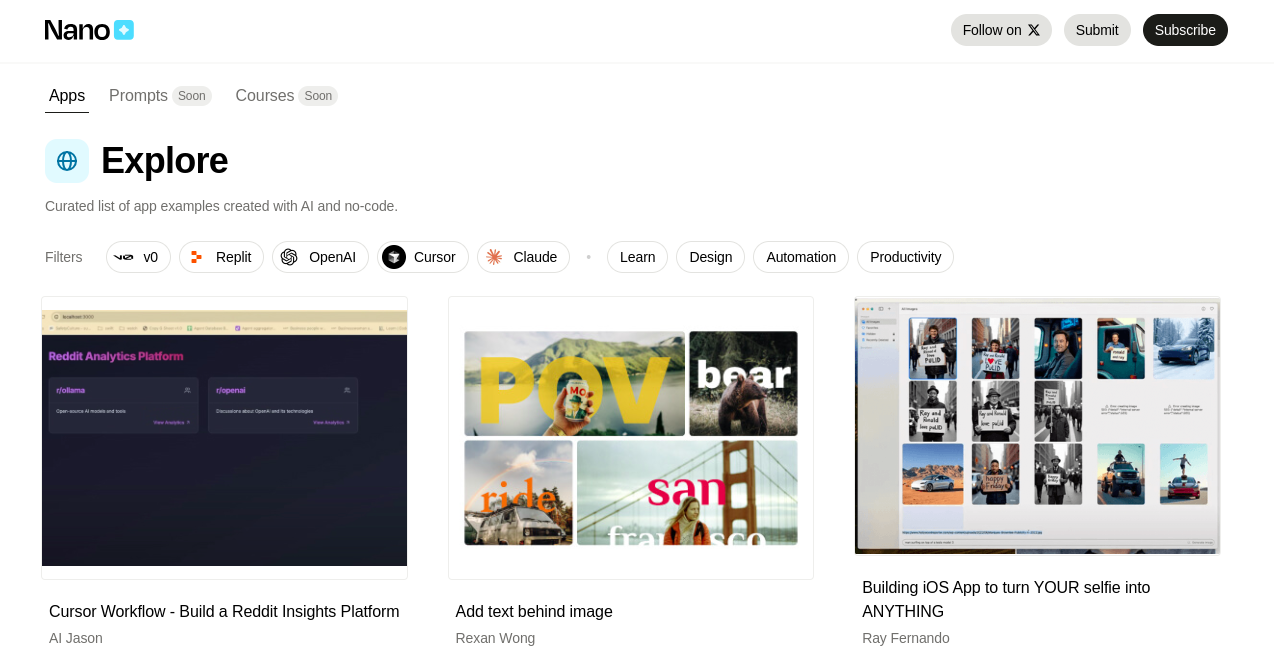The width and height of the screenshot is (1274, 666).
Task: Open Cursor Workflow Reddit Insights Platform title
Action: coord(224,612)
